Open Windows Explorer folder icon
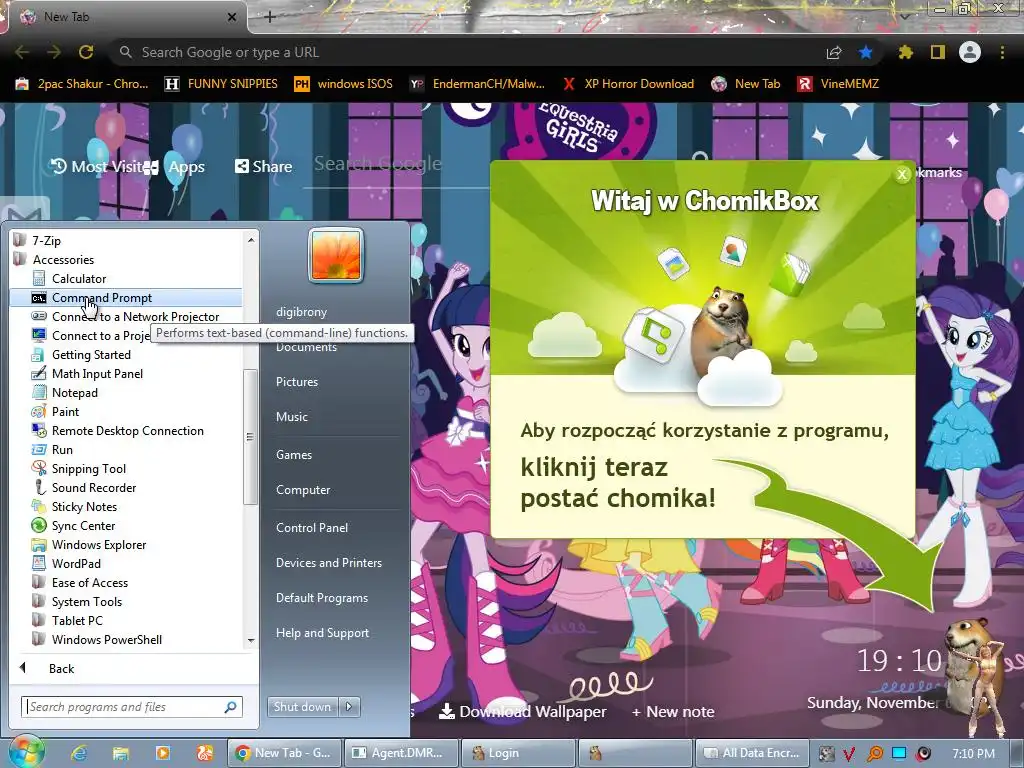This screenshot has width=1024, height=768. tap(39, 545)
